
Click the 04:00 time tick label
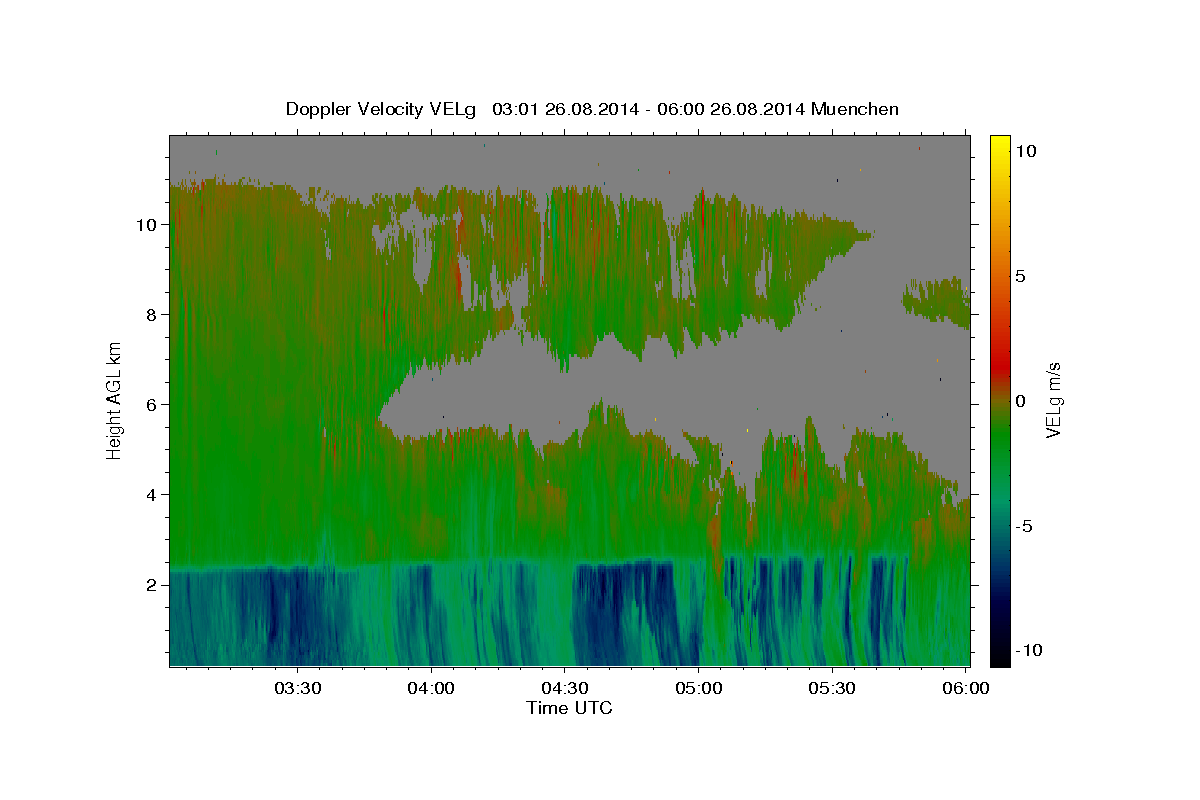[x=431, y=689]
